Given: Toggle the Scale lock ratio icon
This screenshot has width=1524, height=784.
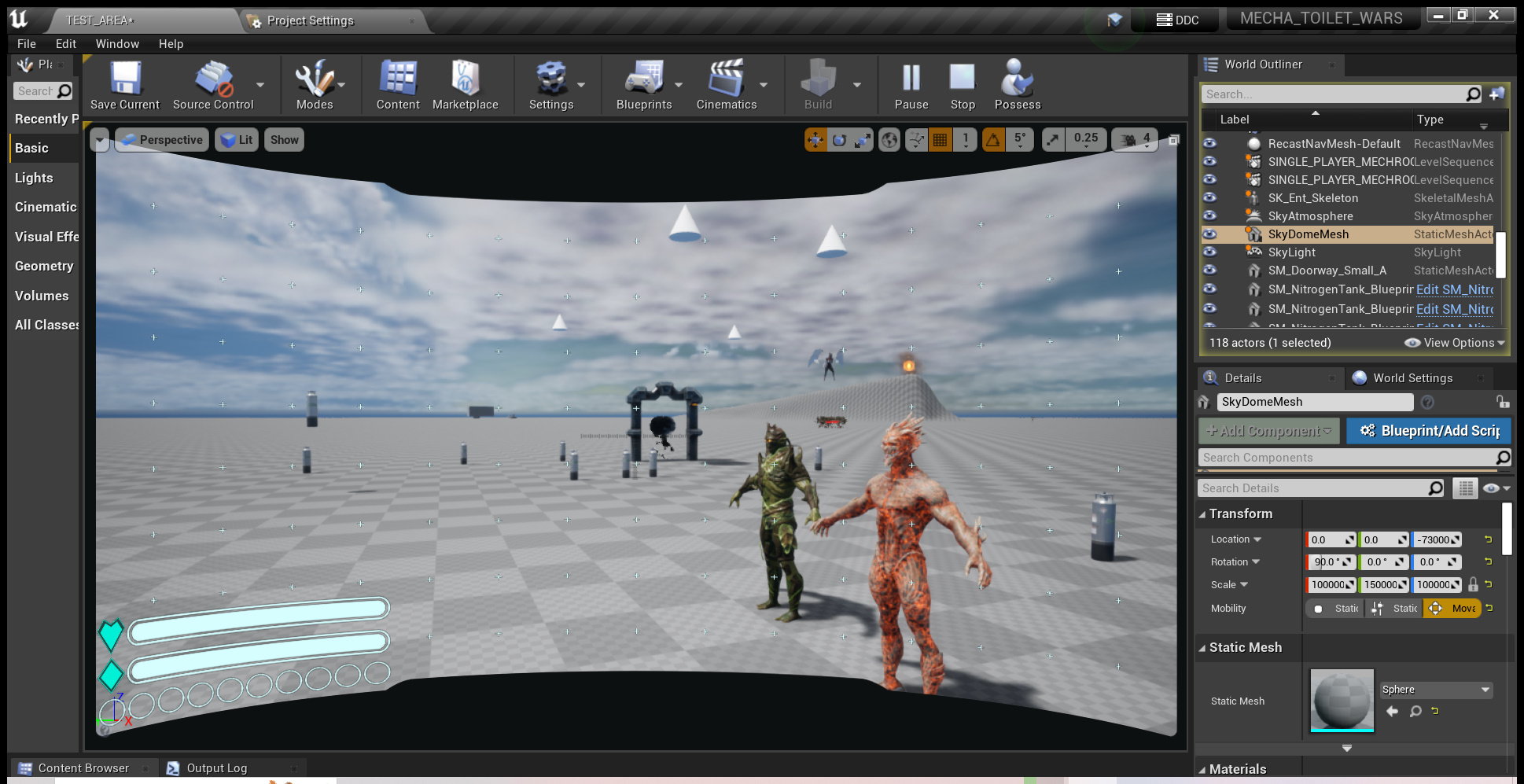Looking at the screenshot, I should (x=1473, y=585).
